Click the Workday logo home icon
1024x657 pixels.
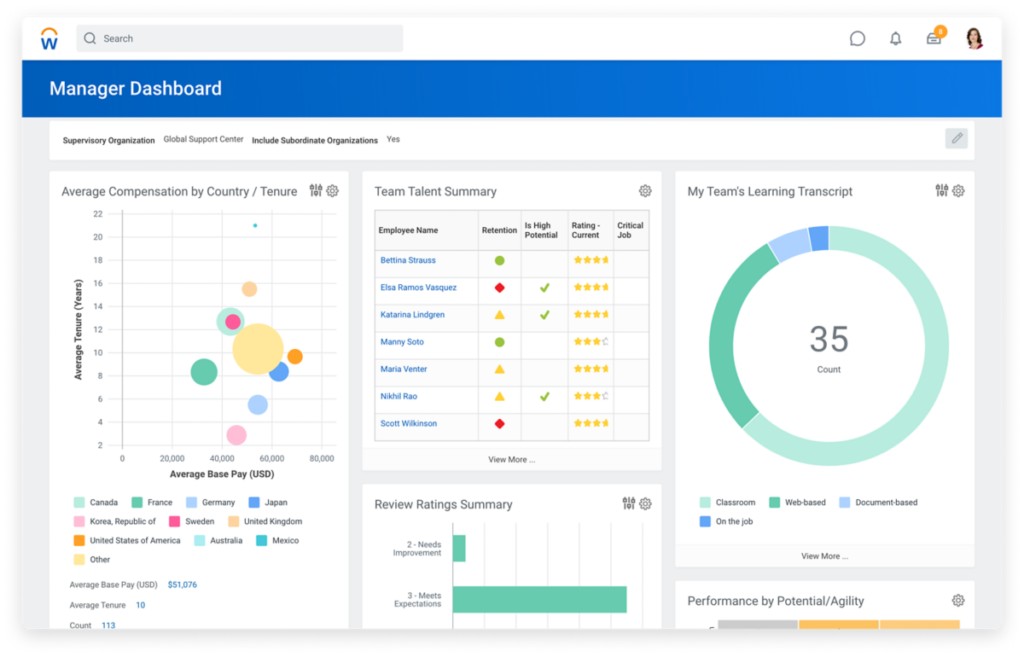pos(49,39)
